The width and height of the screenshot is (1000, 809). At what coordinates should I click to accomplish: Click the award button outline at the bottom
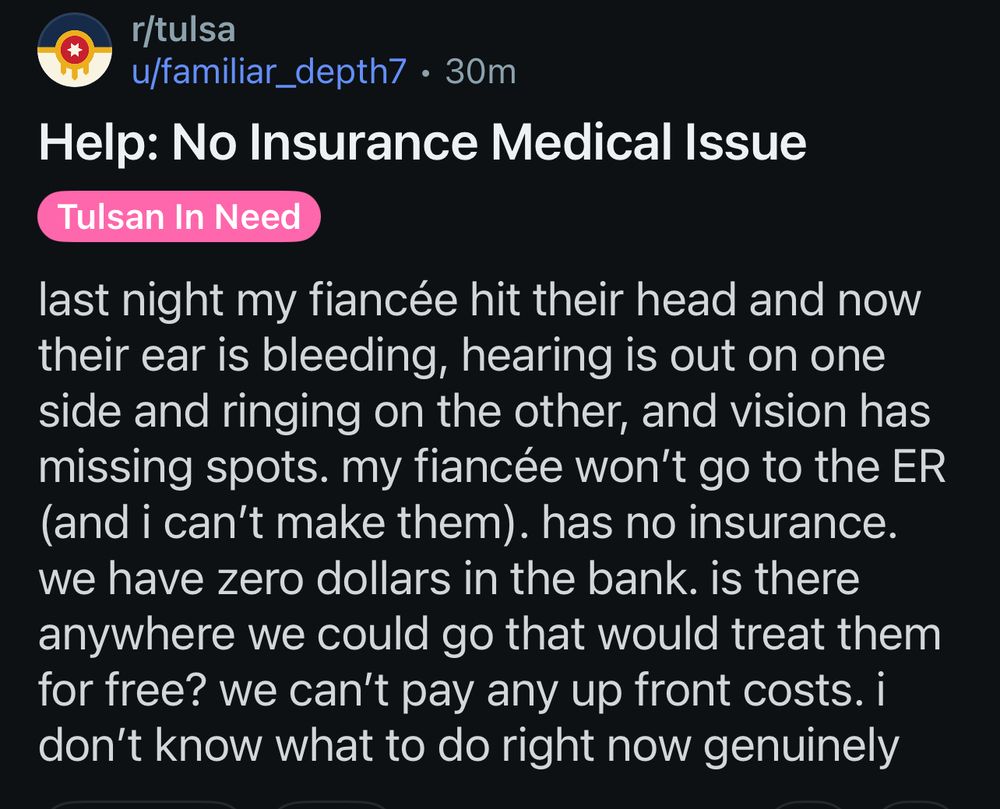809,805
